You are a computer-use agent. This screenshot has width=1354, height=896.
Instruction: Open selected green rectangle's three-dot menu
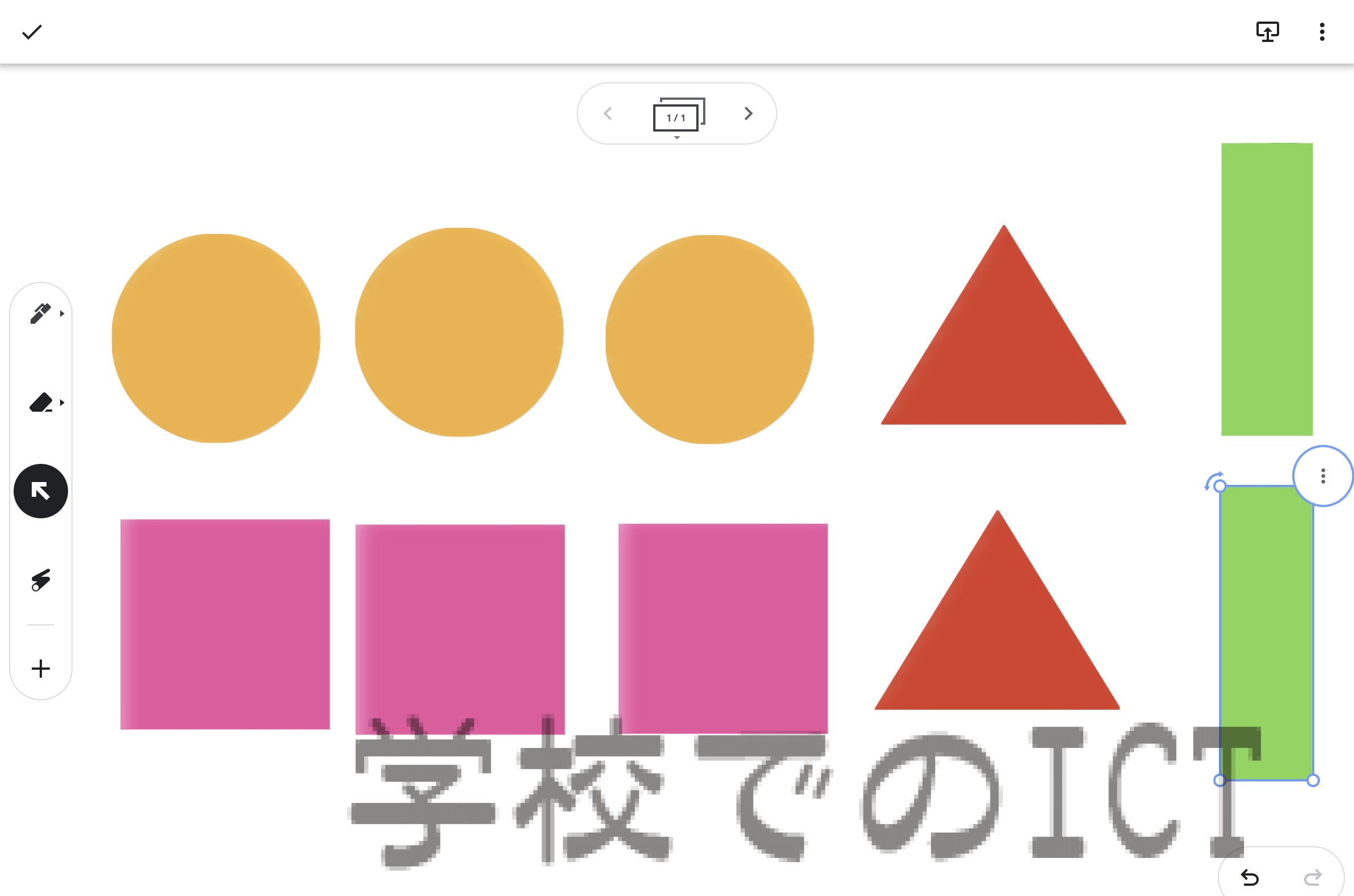[x=1323, y=476]
